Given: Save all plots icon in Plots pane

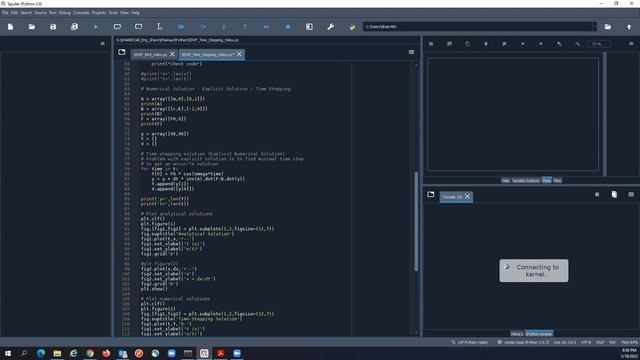Looking at the screenshot, I should click(449, 44).
